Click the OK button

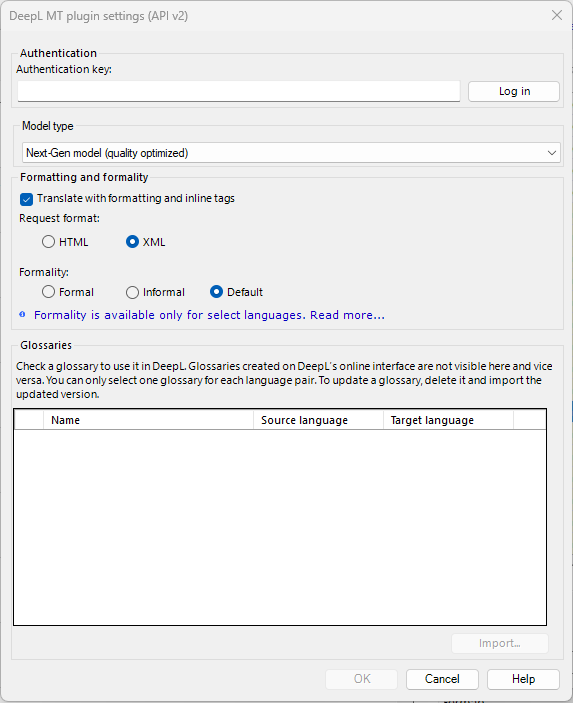(x=361, y=679)
